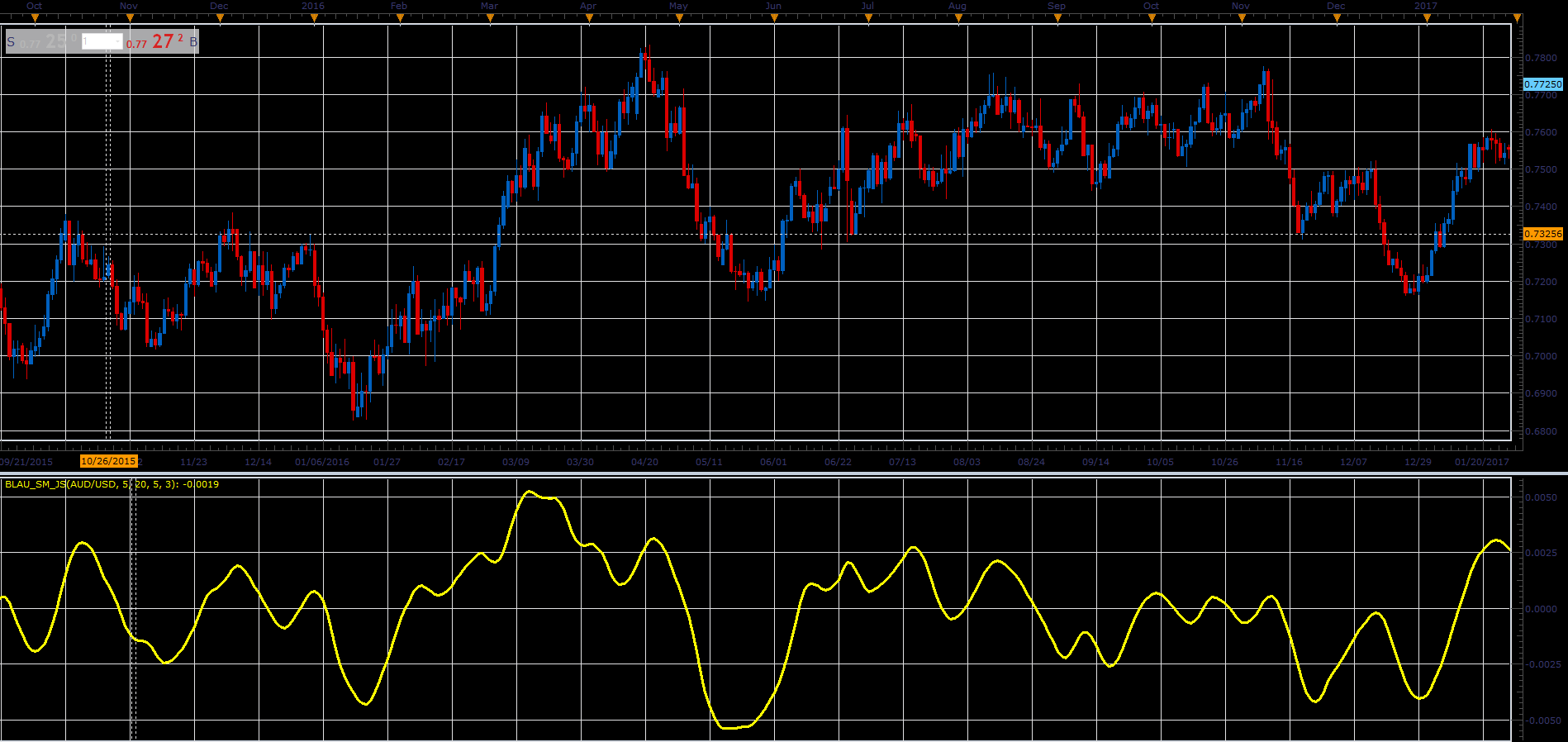Click the grey 0.77 25 bid price
Viewport: 1568px width, 742px height.
click(x=49, y=41)
